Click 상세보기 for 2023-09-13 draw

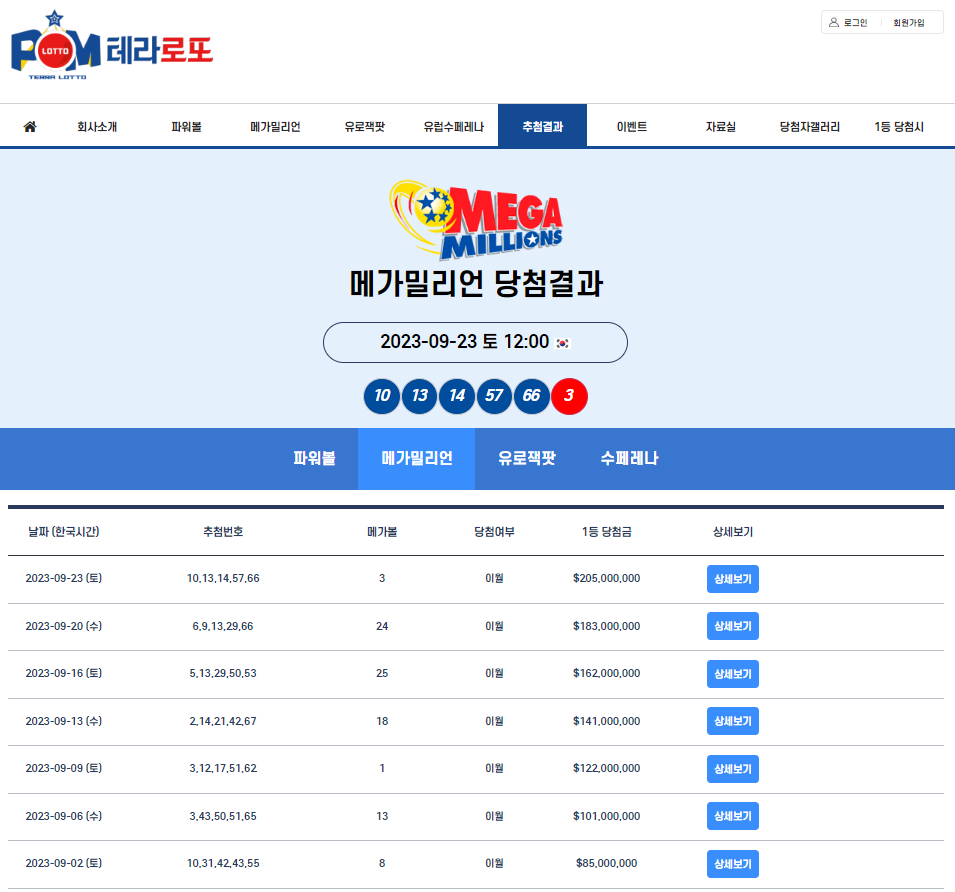point(733,721)
